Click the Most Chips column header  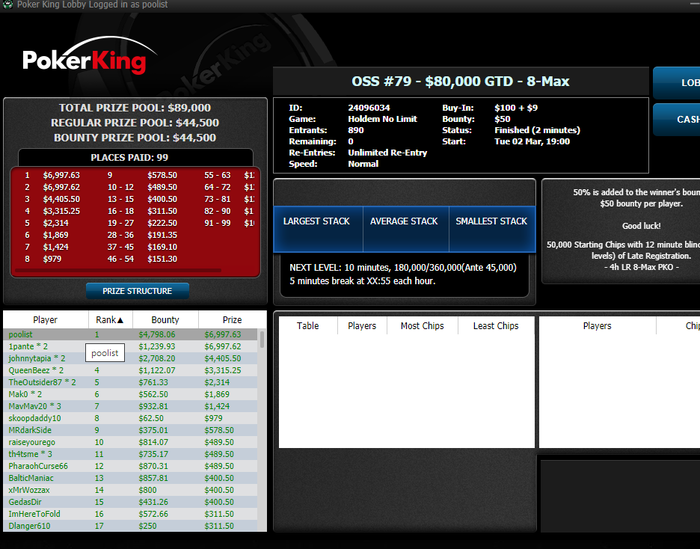pos(422,326)
